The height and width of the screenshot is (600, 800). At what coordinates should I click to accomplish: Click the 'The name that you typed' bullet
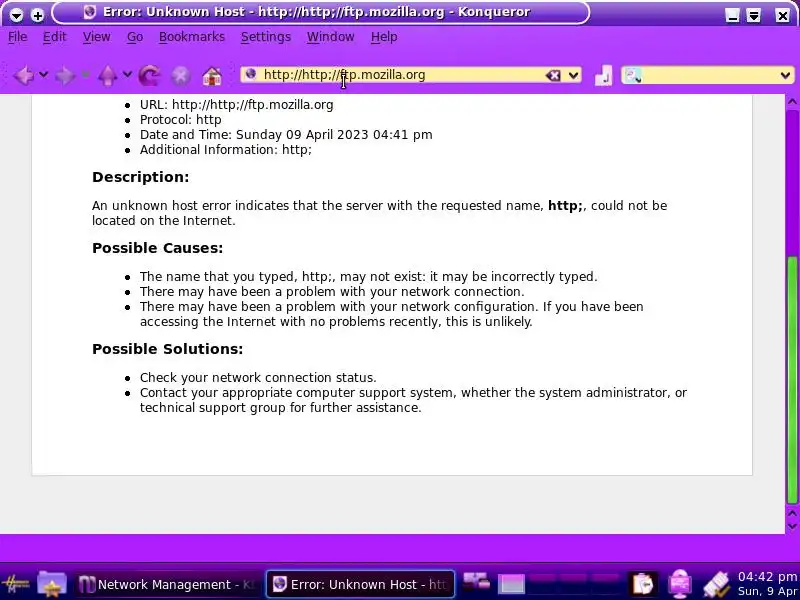point(368,277)
